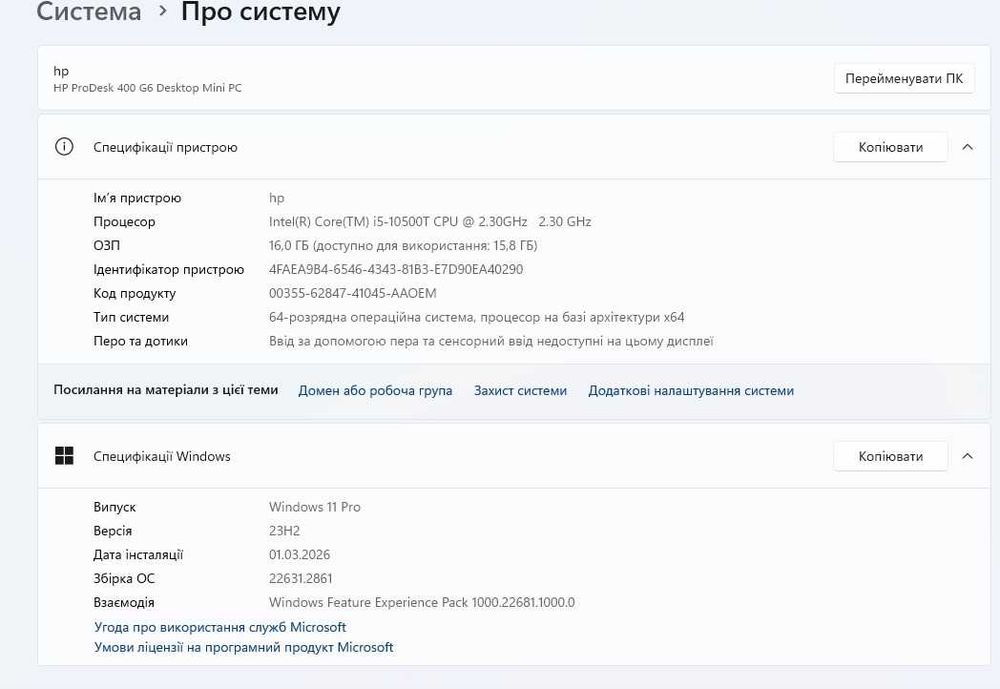The image size is (1000, 689).
Task: Click the Взаємодія label
Action: click(x=124, y=603)
